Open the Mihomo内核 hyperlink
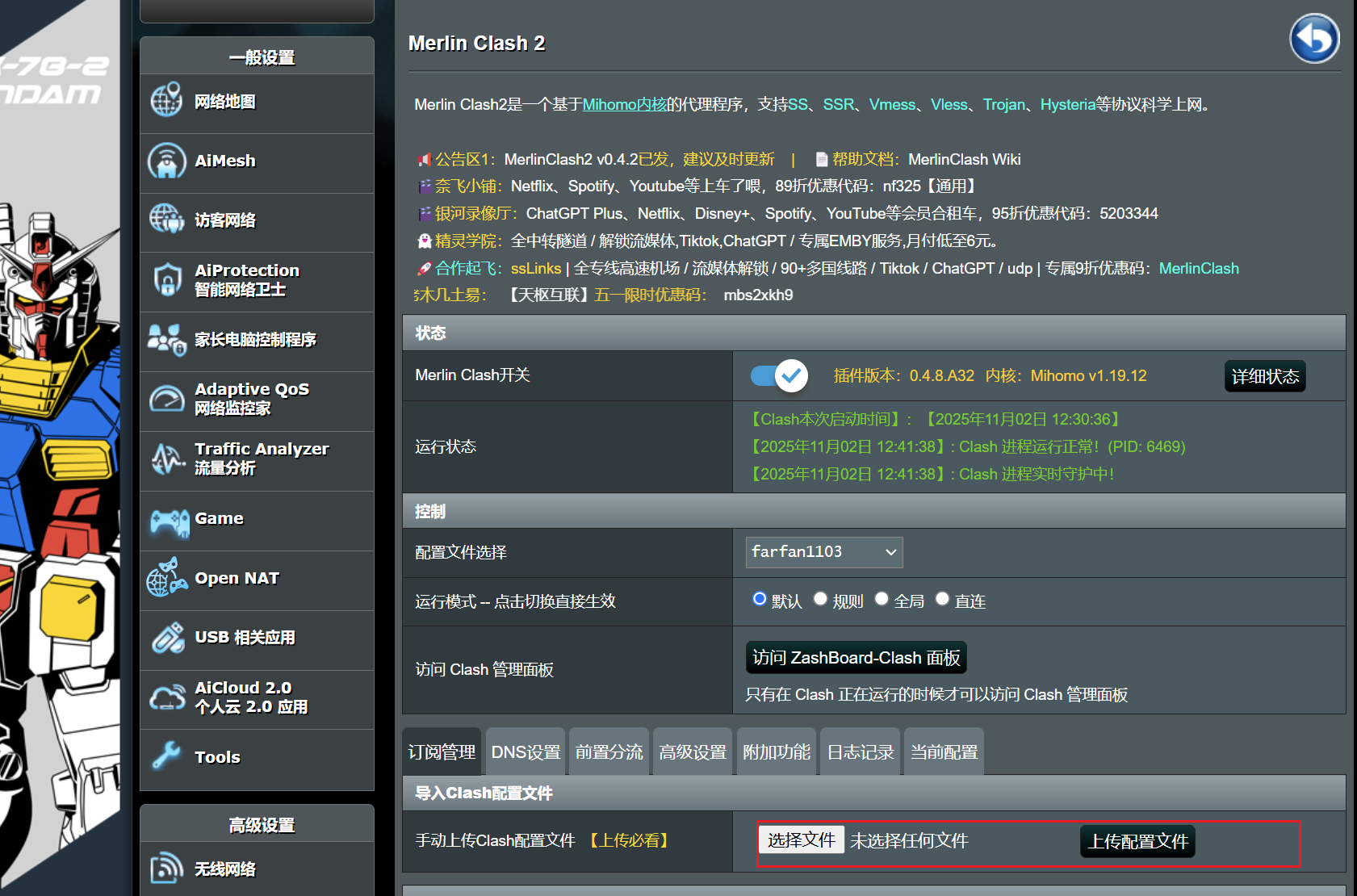This screenshot has width=1357, height=896. coord(624,105)
